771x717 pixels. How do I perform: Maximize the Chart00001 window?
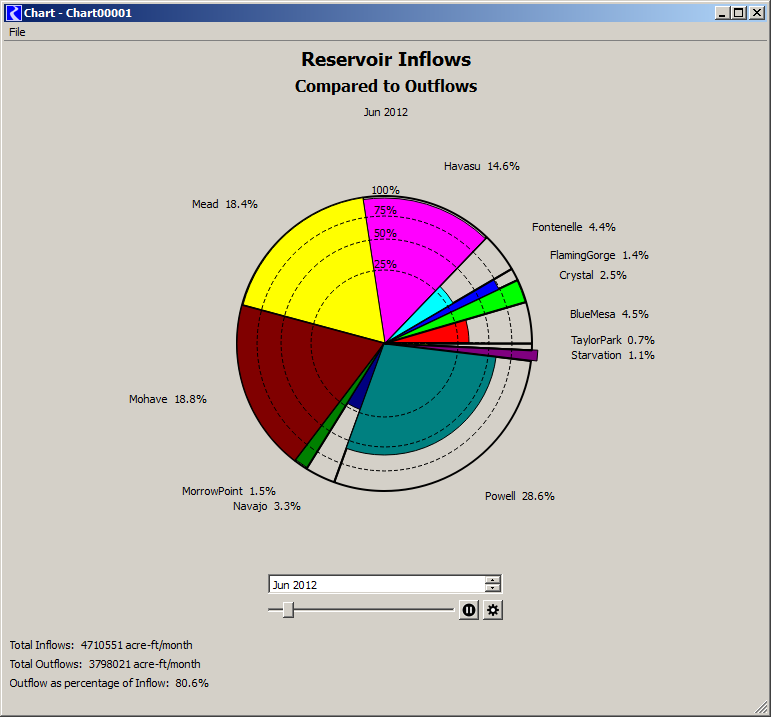pyautogui.click(x=739, y=13)
